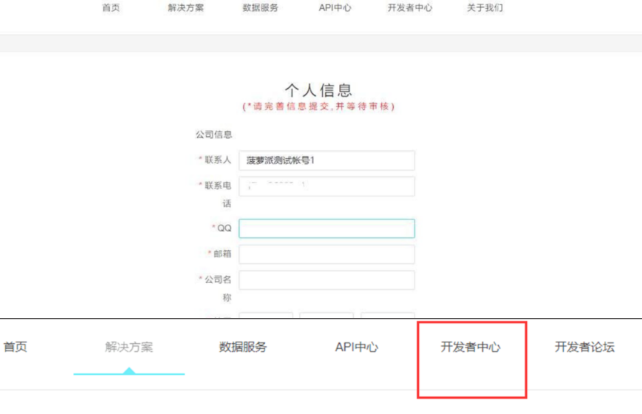Select 数据服务 in the top navigation bar
Viewport: 642px width, 414px height.
click(261, 8)
